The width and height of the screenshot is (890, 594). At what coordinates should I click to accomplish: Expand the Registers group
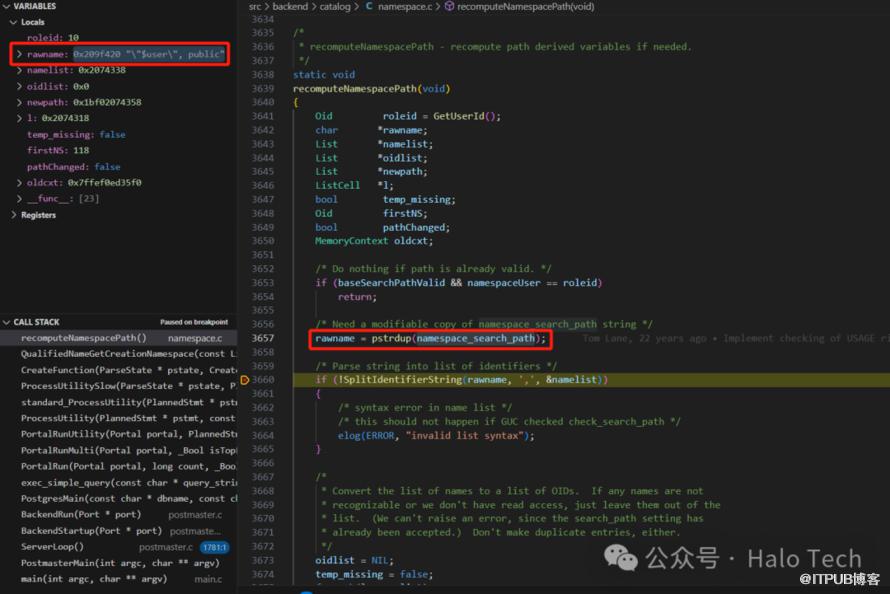tap(13, 215)
